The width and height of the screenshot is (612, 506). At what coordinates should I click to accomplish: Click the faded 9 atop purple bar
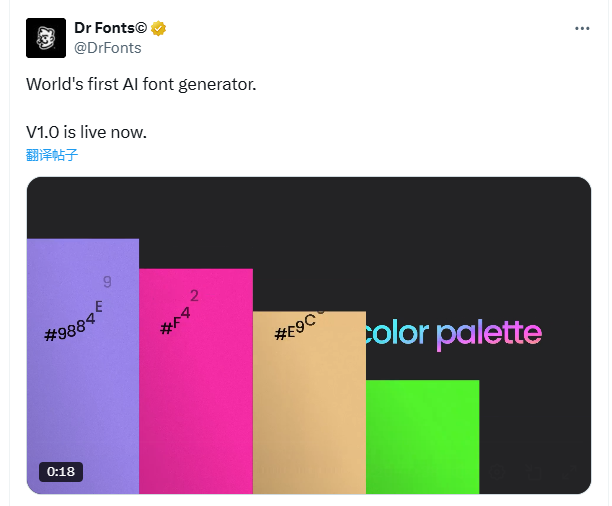pyautogui.click(x=107, y=282)
